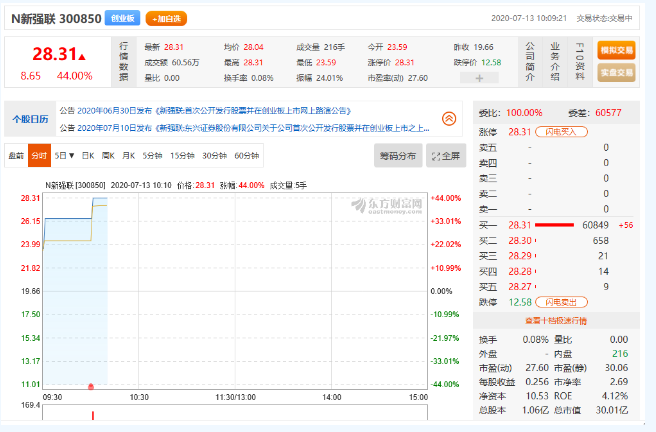Expand the 5日 chart dropdown

64,156
